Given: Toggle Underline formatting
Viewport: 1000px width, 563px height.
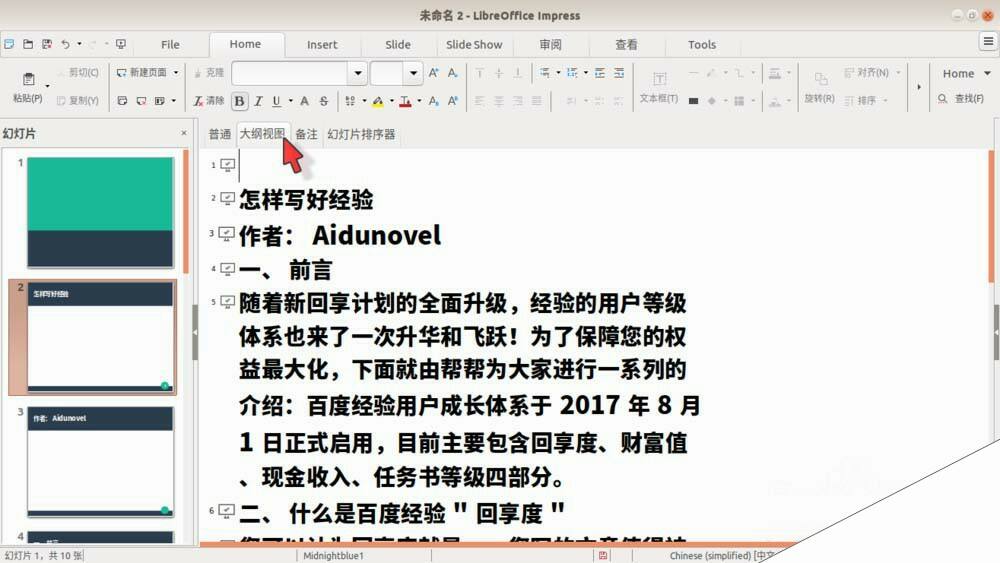Looking at the screenshot, I should click(x=276, y=101).
